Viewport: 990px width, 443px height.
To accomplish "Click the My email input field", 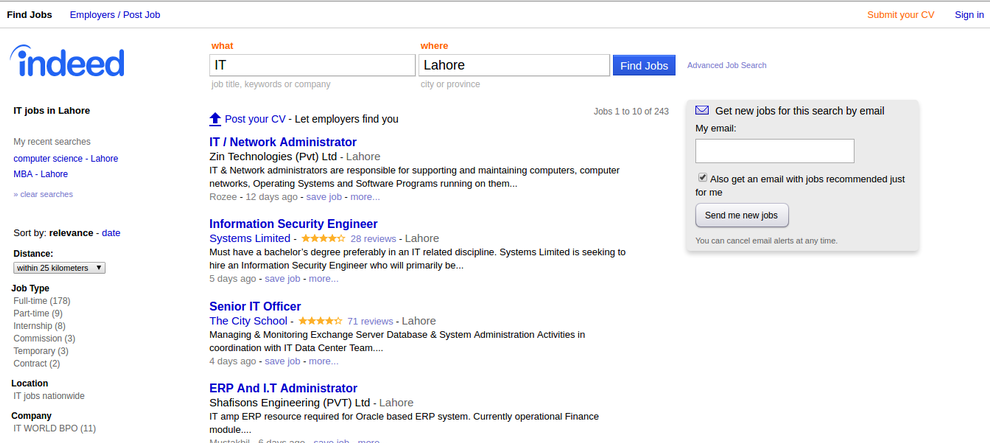I will [774, 151].
